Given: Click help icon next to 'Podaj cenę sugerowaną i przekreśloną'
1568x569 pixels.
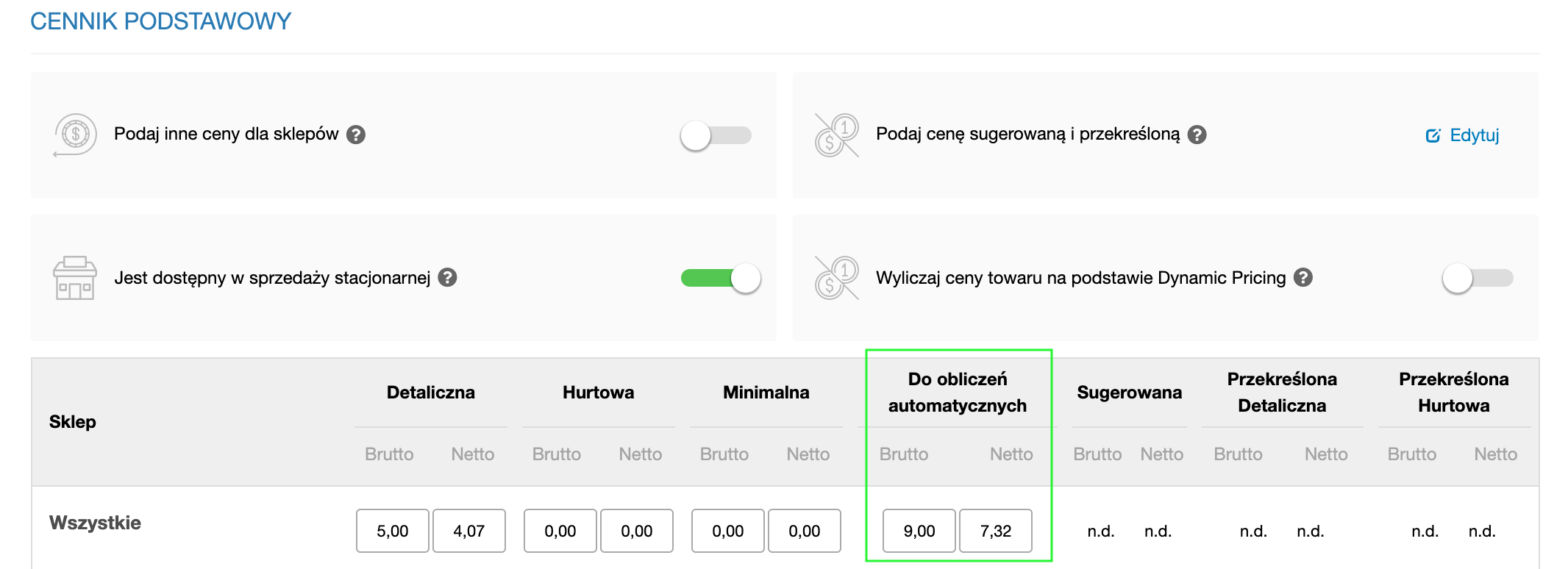Looking at the screenshot, I should tap(1197, 135).
